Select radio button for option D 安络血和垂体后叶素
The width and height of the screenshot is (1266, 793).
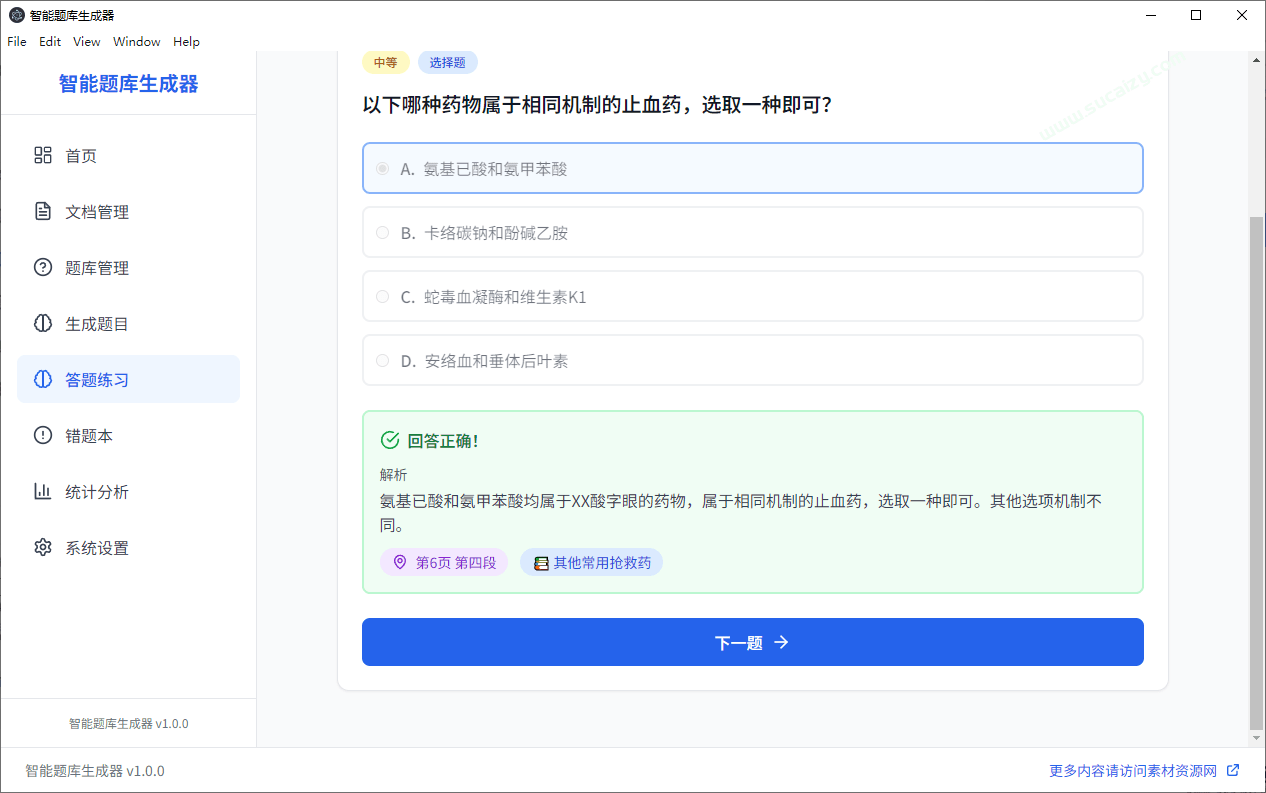point(382,361)
